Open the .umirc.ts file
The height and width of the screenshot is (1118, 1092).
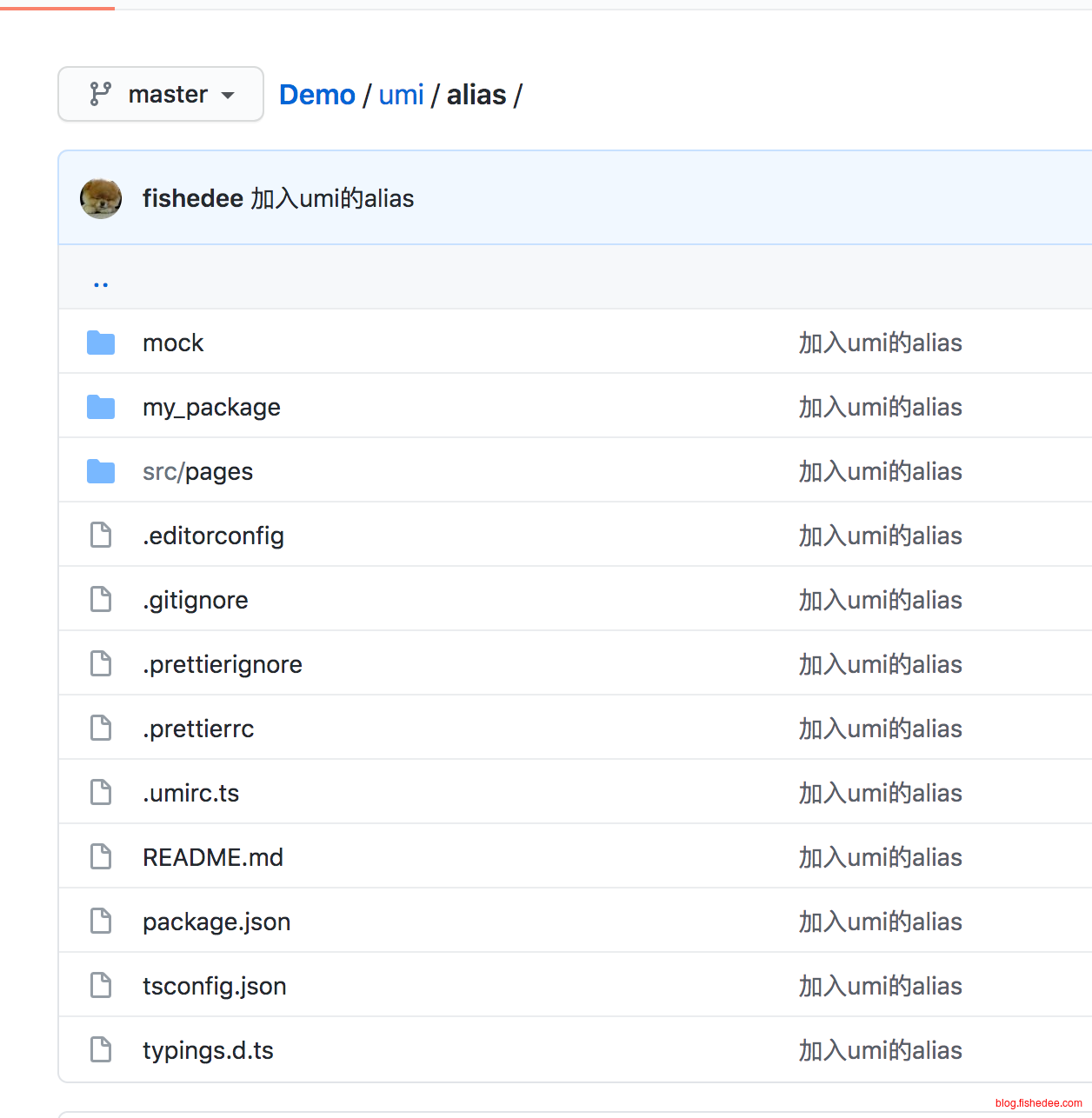pos(190,793)
